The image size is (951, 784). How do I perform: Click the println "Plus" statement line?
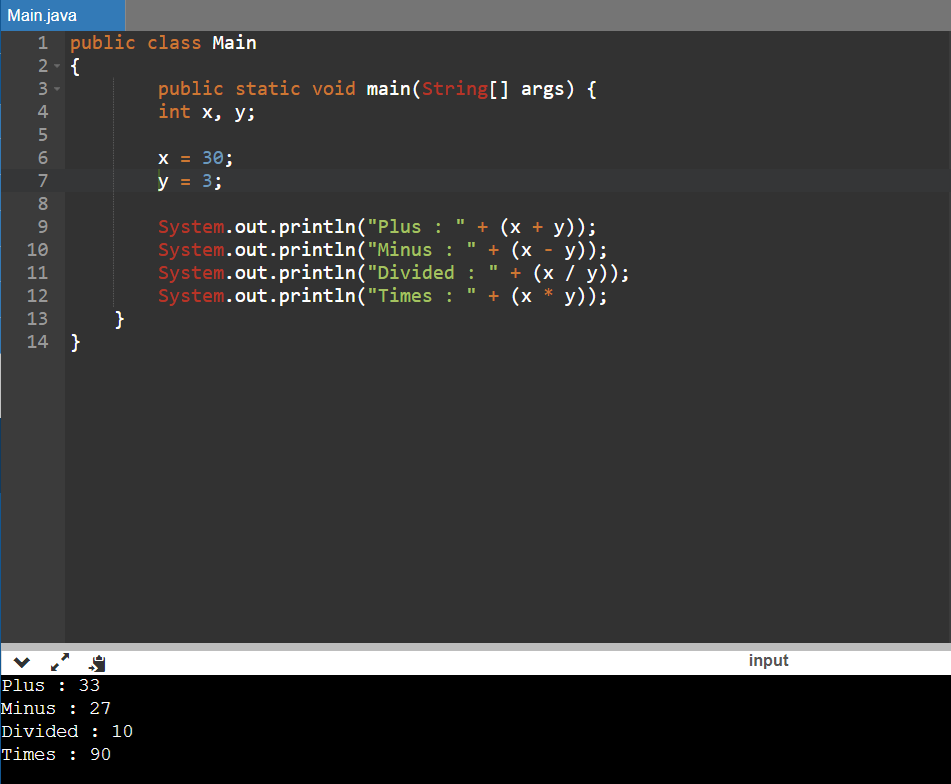(x=375, y=226)
